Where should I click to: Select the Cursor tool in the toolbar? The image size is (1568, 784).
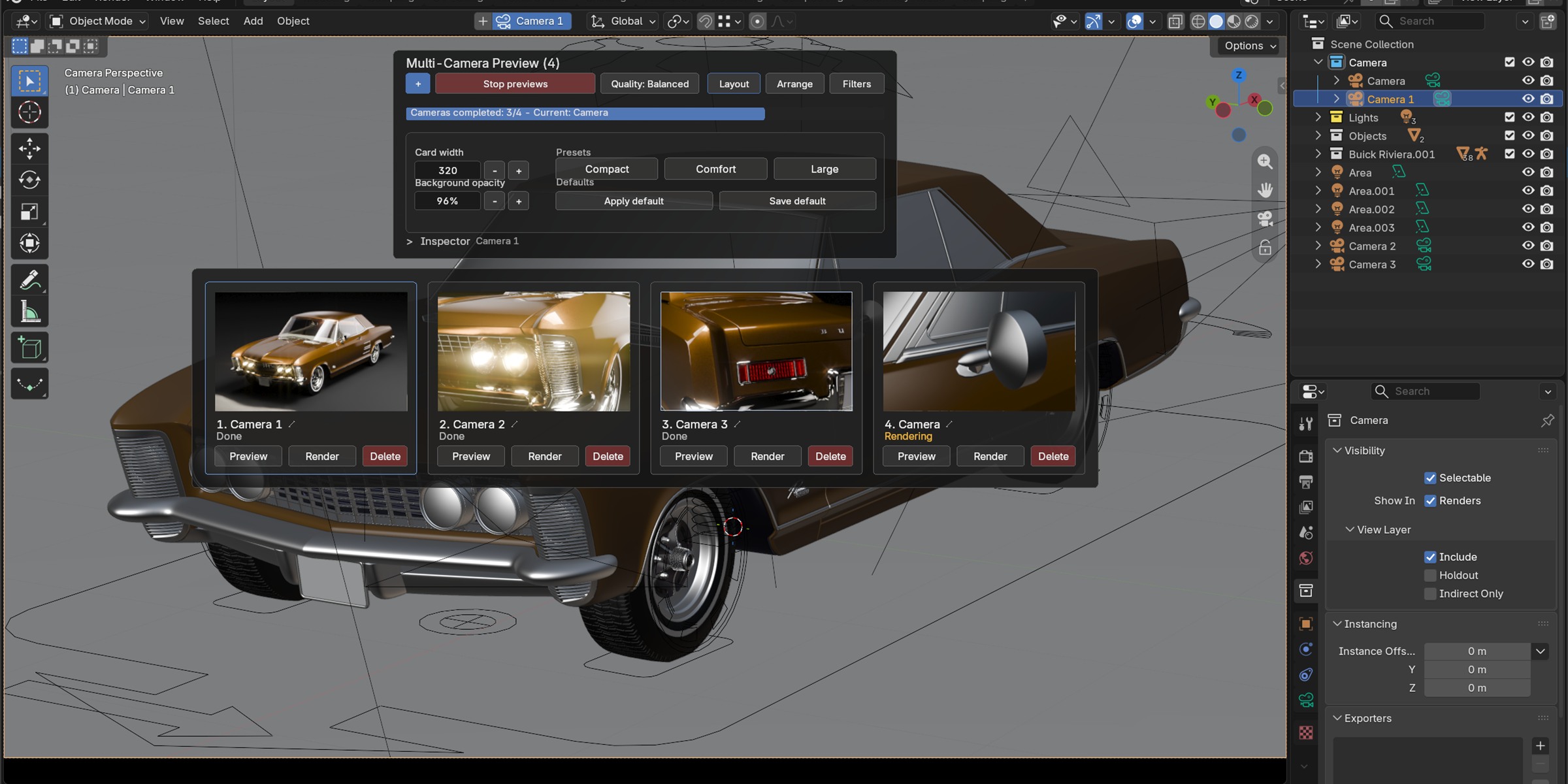tap(29, 112)
